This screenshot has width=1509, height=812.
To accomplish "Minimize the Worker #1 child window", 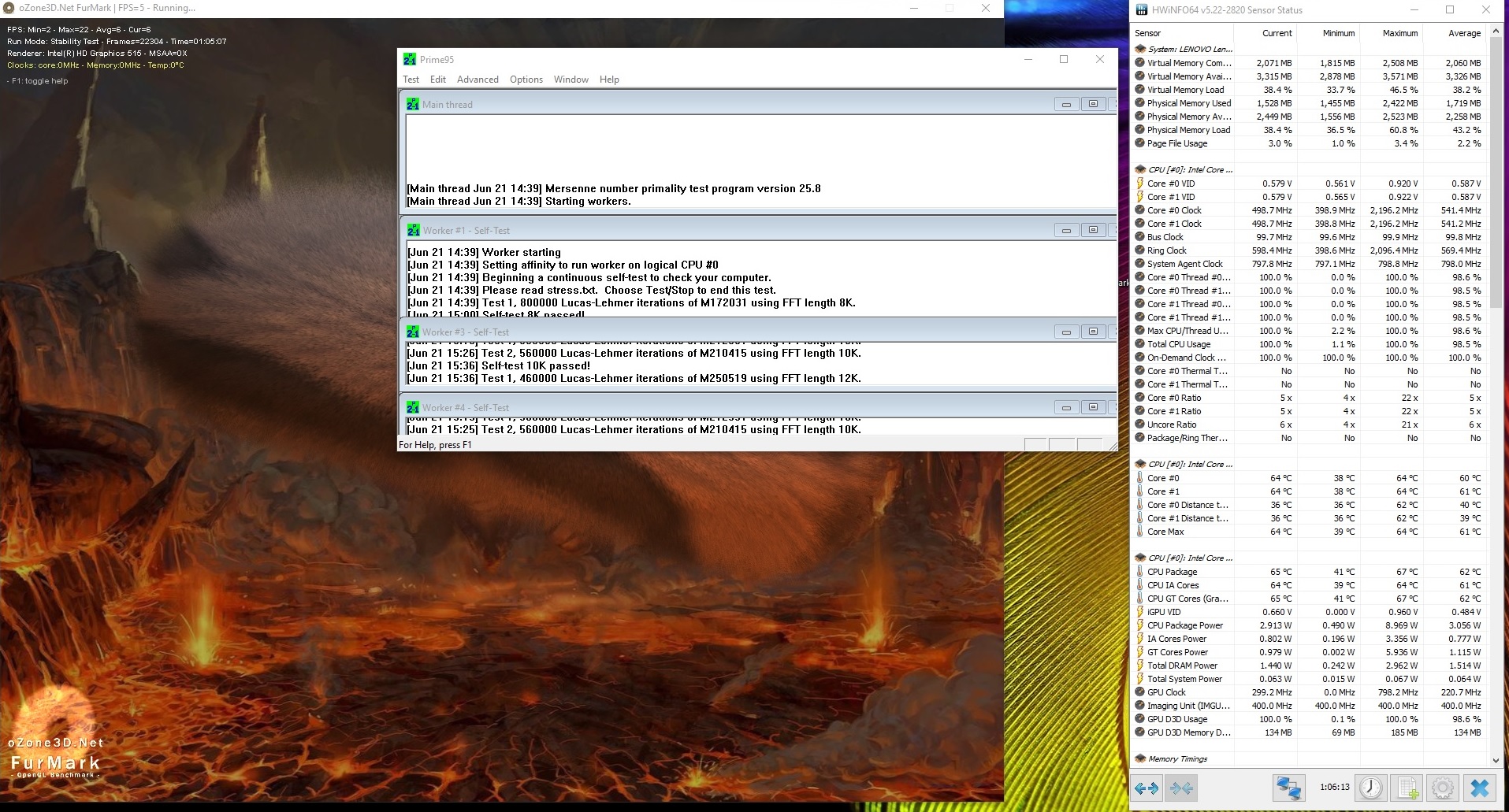I will pos(1066,230).
